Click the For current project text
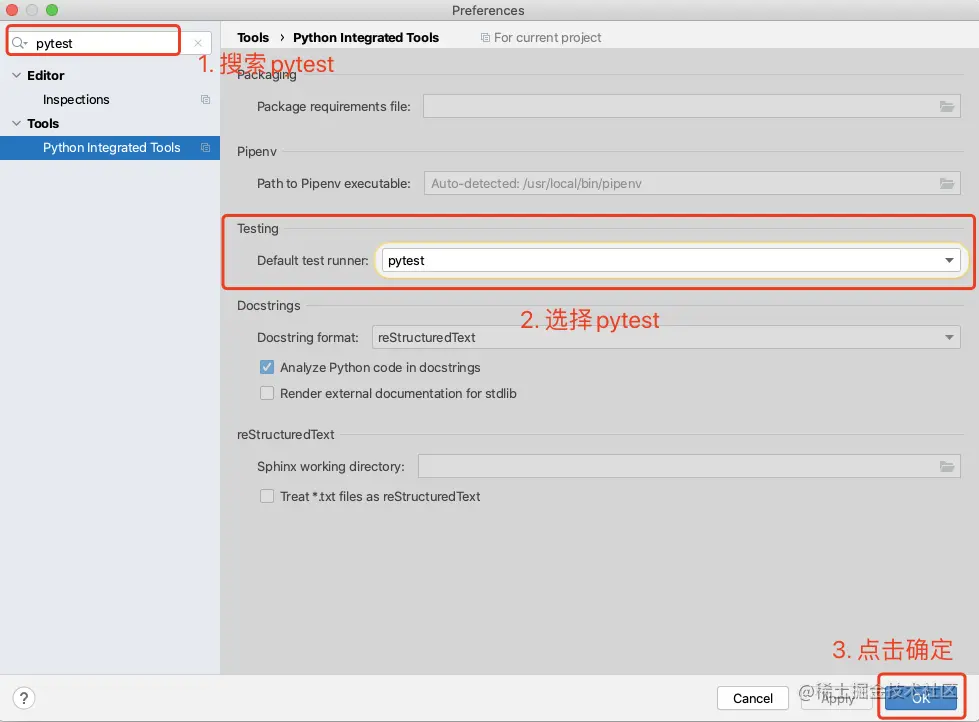 pyautogui.click(x=548, y=37)
